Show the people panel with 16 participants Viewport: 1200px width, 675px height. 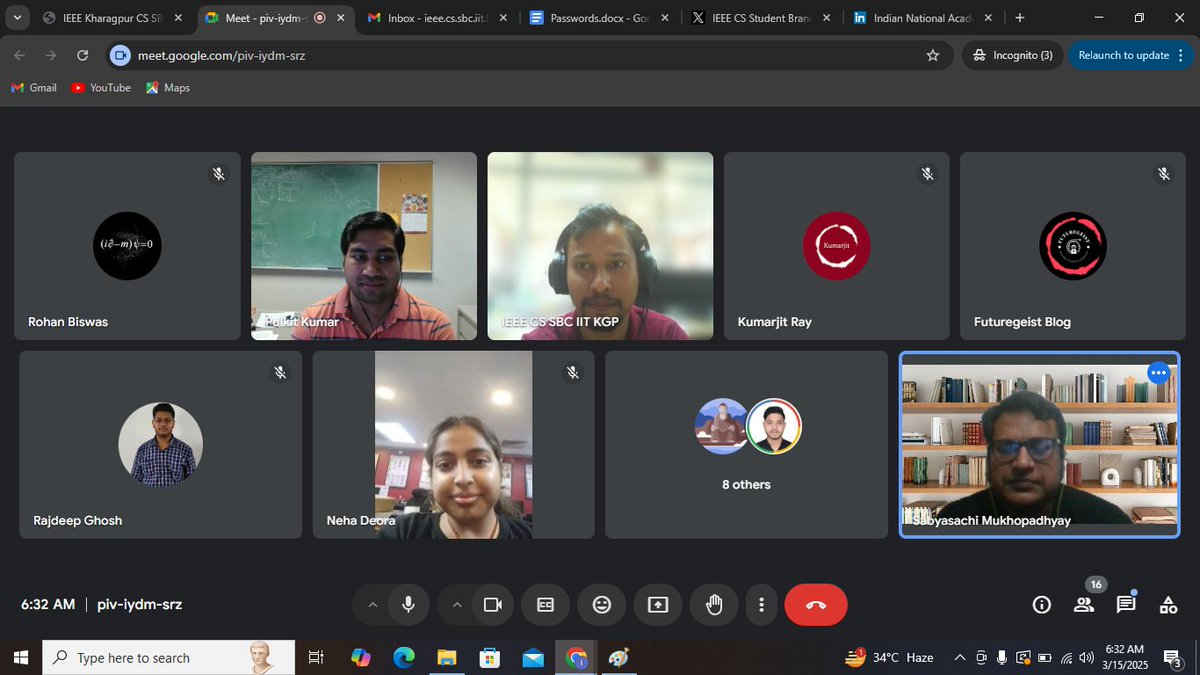(1084, 605)
